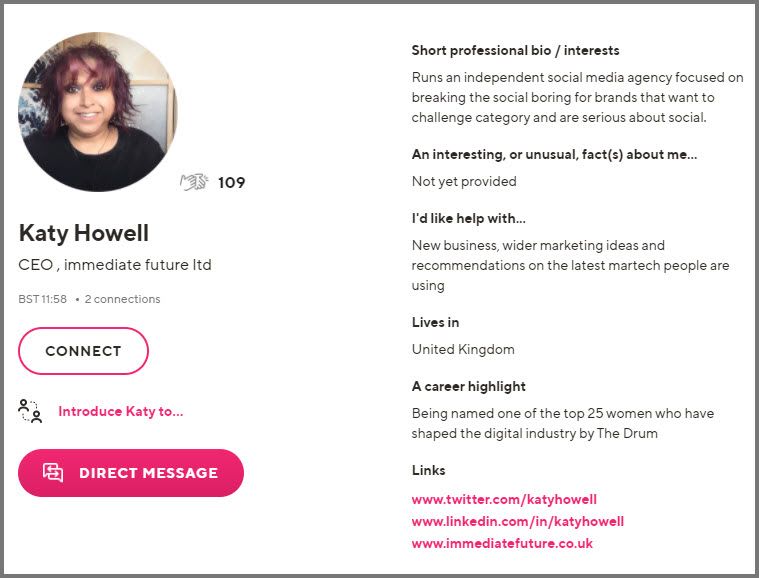
Task: Open the "Introduce Katy to..." link
Action: 121,411
